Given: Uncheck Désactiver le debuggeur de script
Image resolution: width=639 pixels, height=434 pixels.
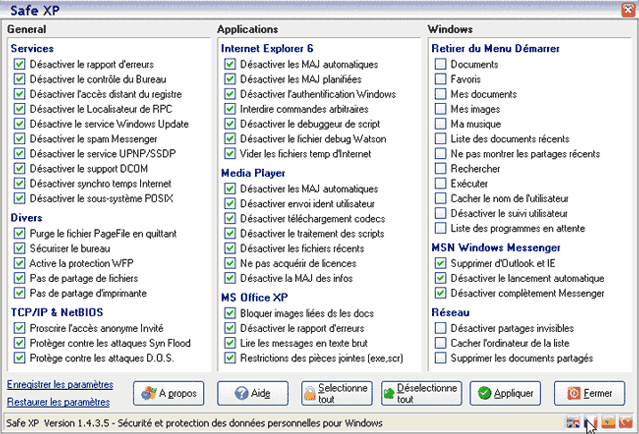Looking at the screenshot, I should click(230, 123).
